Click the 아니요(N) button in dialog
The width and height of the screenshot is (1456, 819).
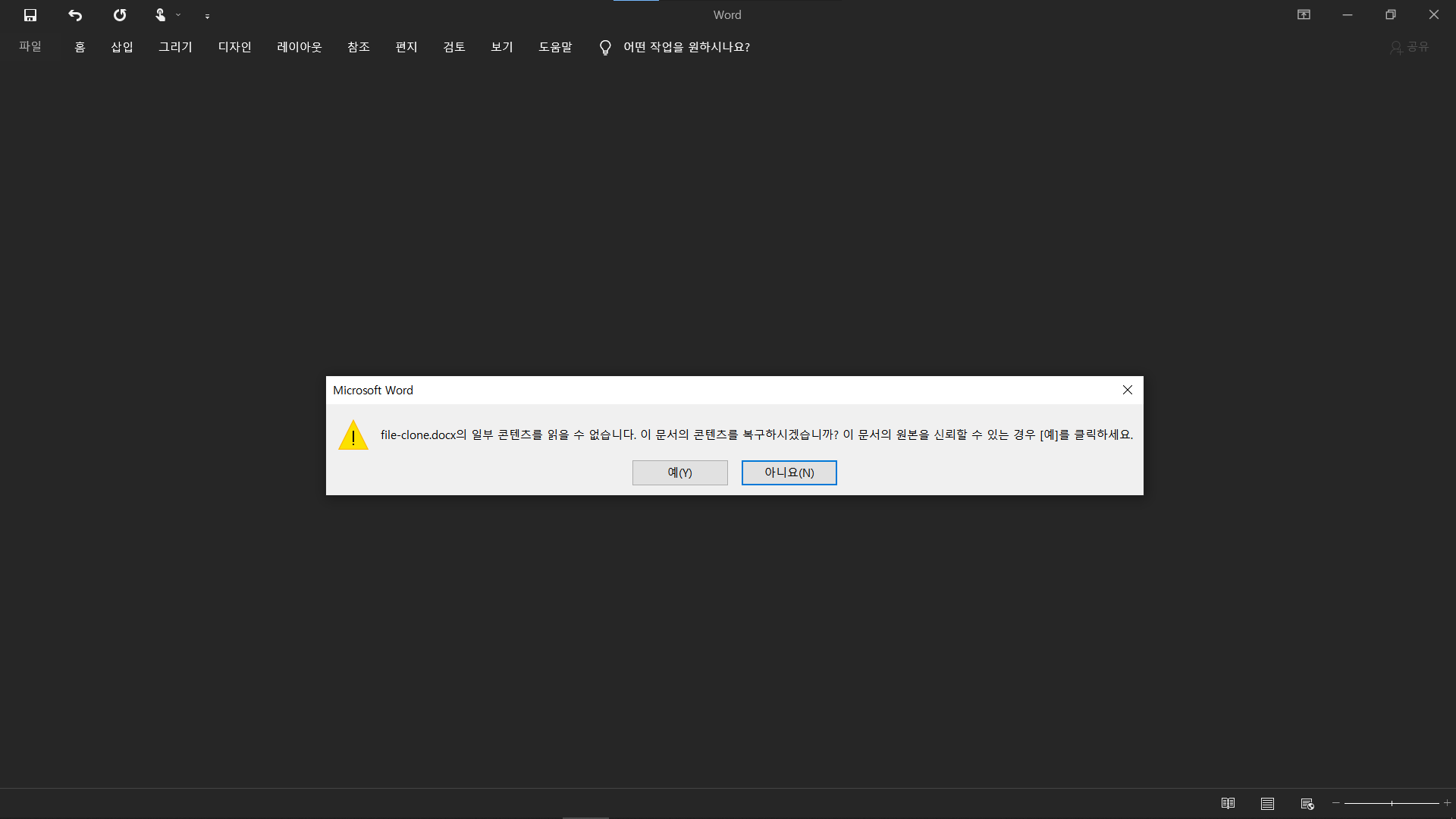789,472
